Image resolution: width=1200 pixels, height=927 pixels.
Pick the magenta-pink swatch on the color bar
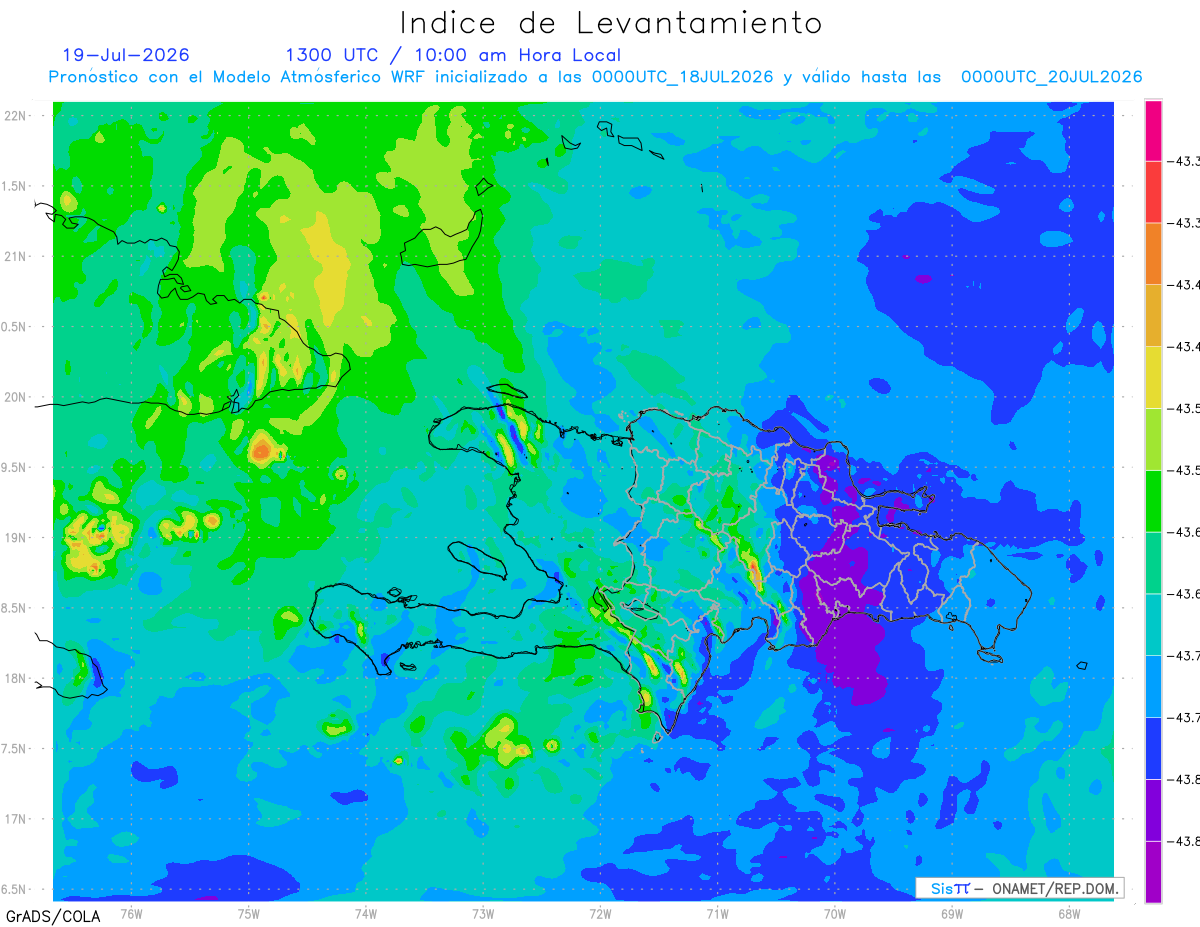click(1153, 131)
